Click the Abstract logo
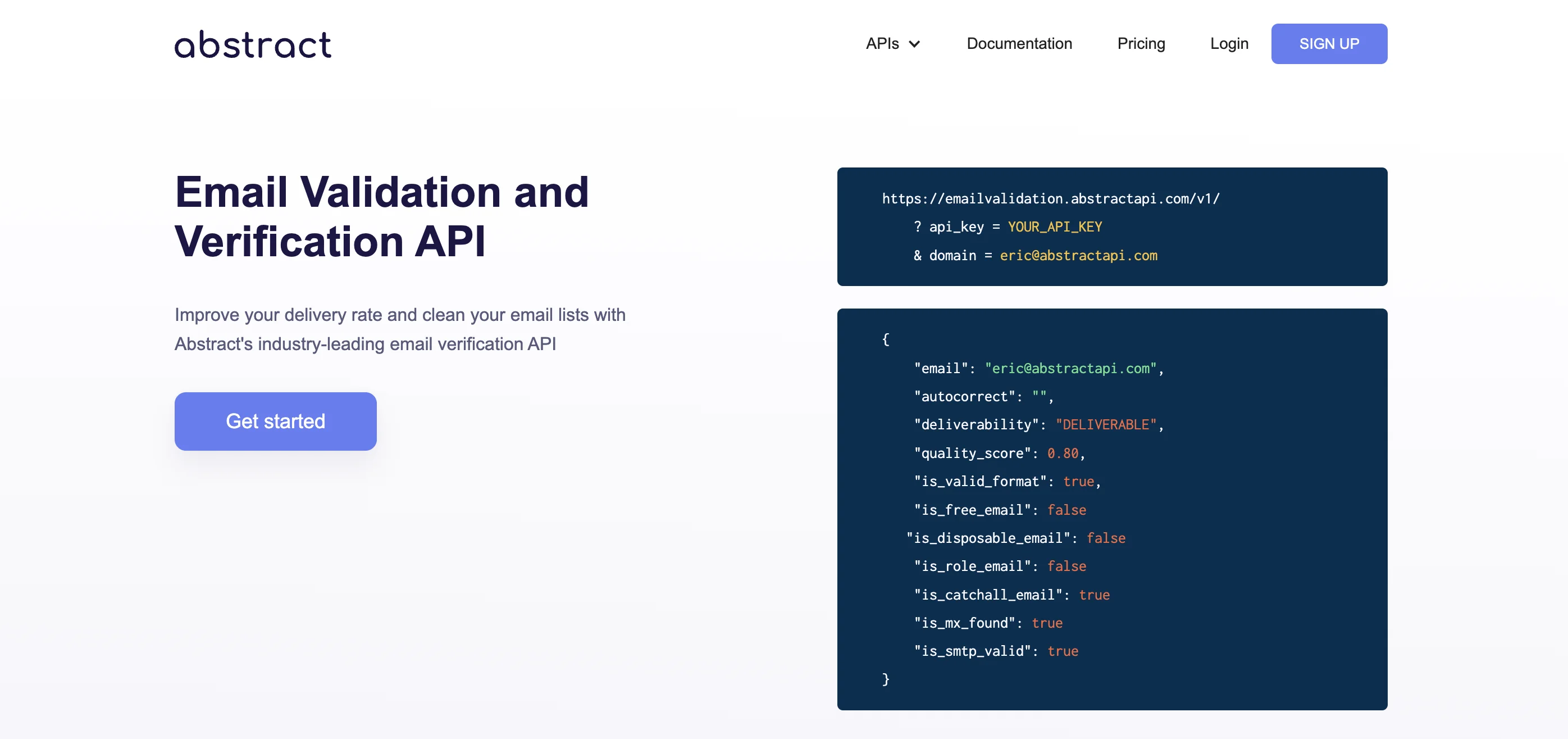This screenshot has height=739, width=1568. 252,43
